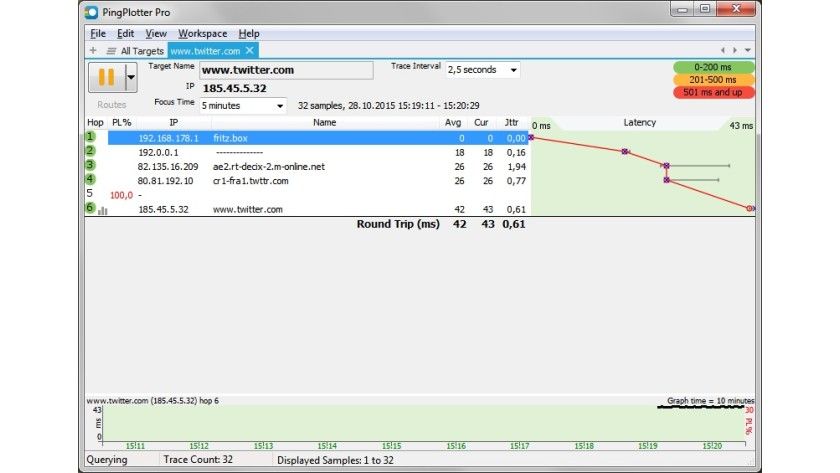The image size is (840, 473).
Task: Click the Avg column header
Action: (453, 123)
